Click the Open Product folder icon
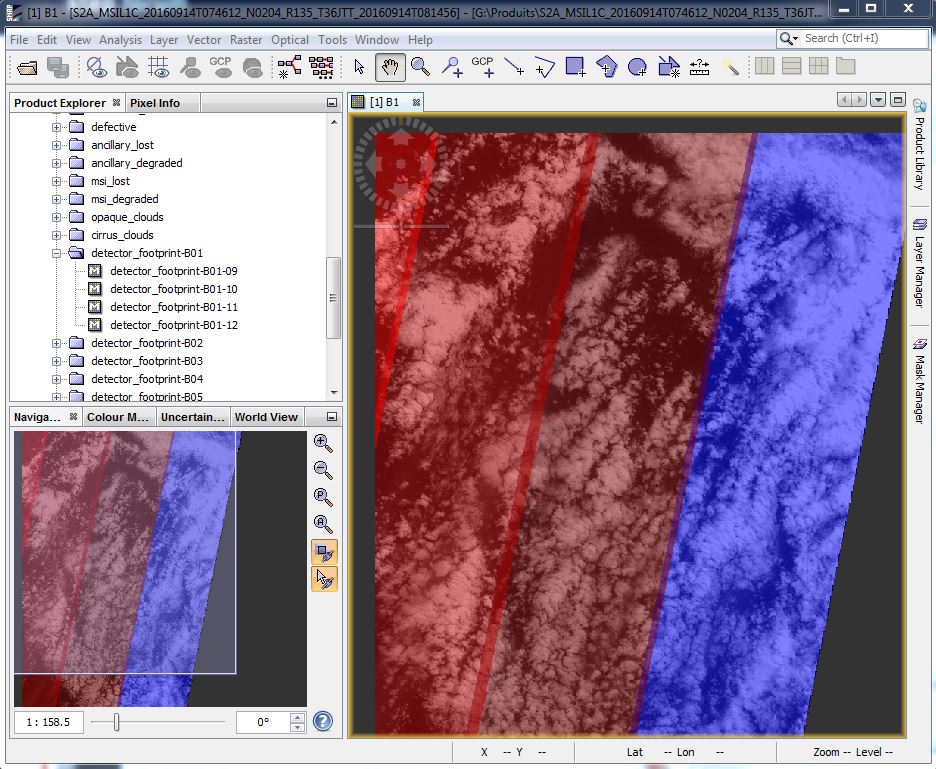This screenshot has width=936, height=769. coord(27,67)
